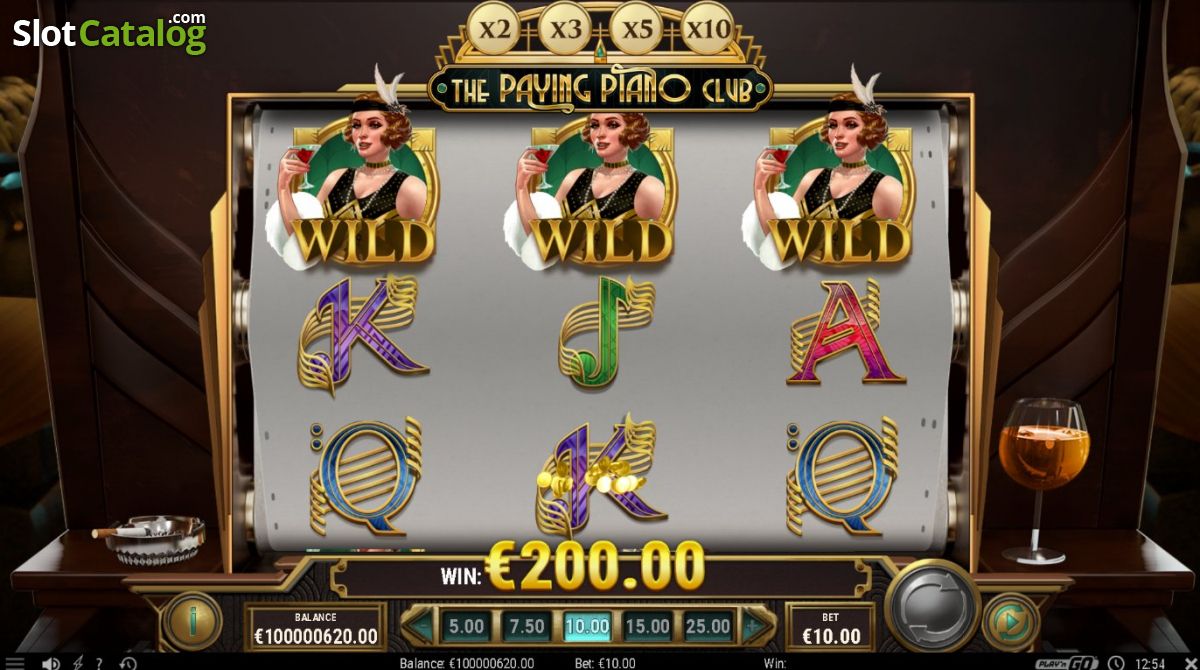Choose the 15.00 bet value
Viewport: 1200px width, 670px height.
tap(648, 627)
